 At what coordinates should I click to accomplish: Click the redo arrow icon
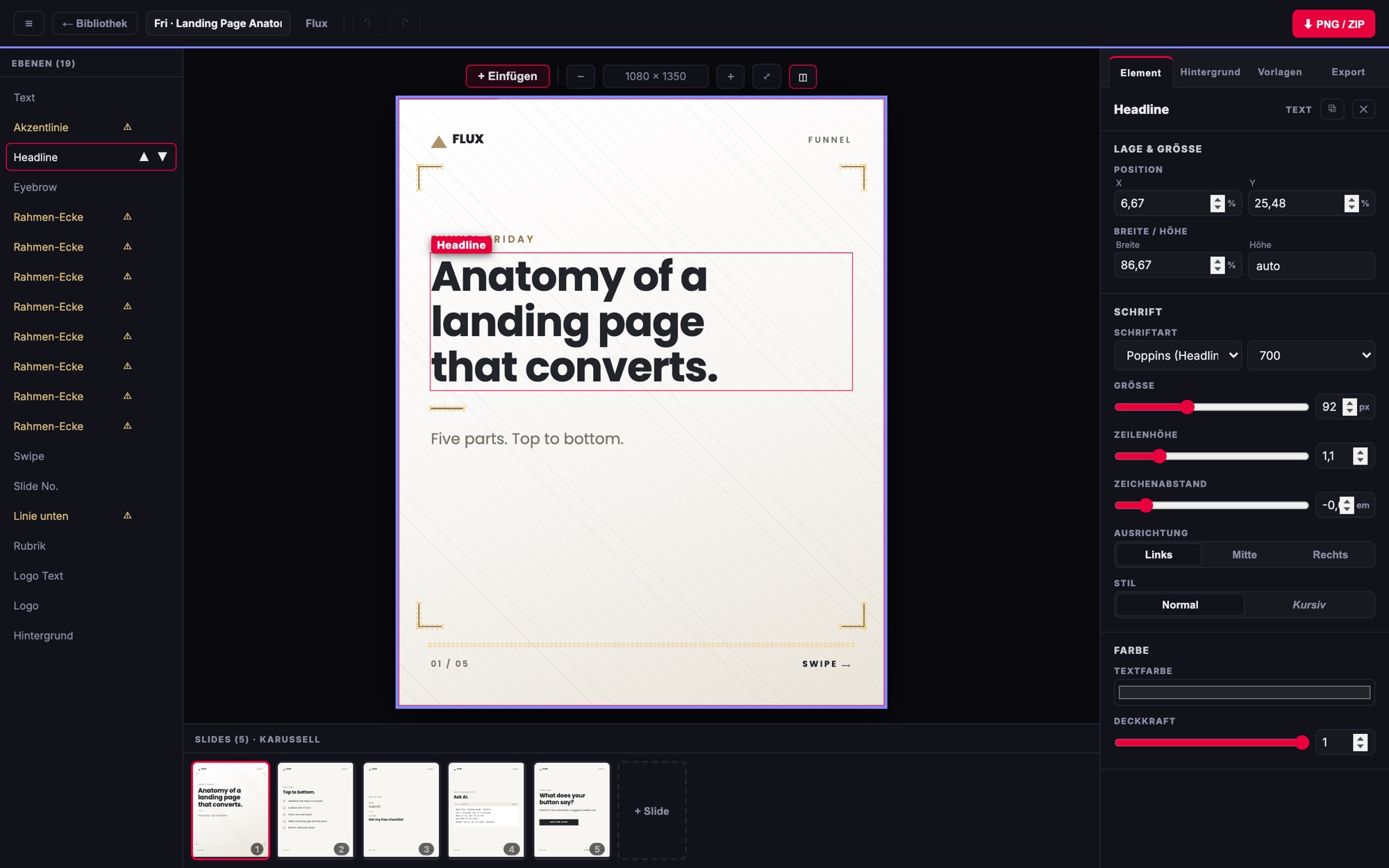pos(404,24)
